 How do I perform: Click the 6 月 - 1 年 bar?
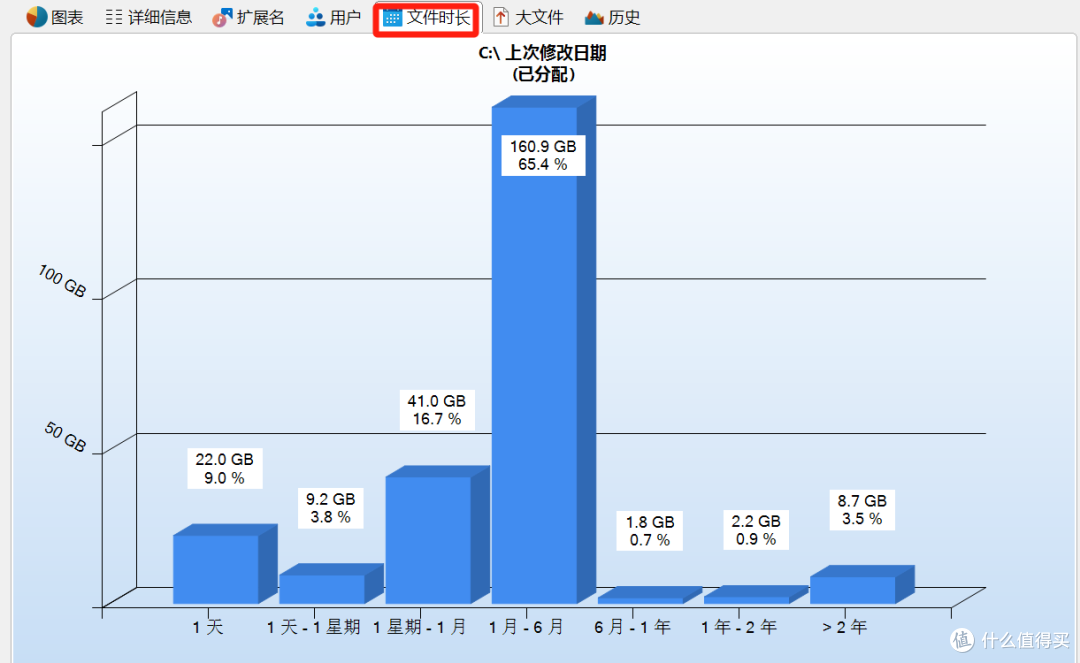click(x=649, y=596)
